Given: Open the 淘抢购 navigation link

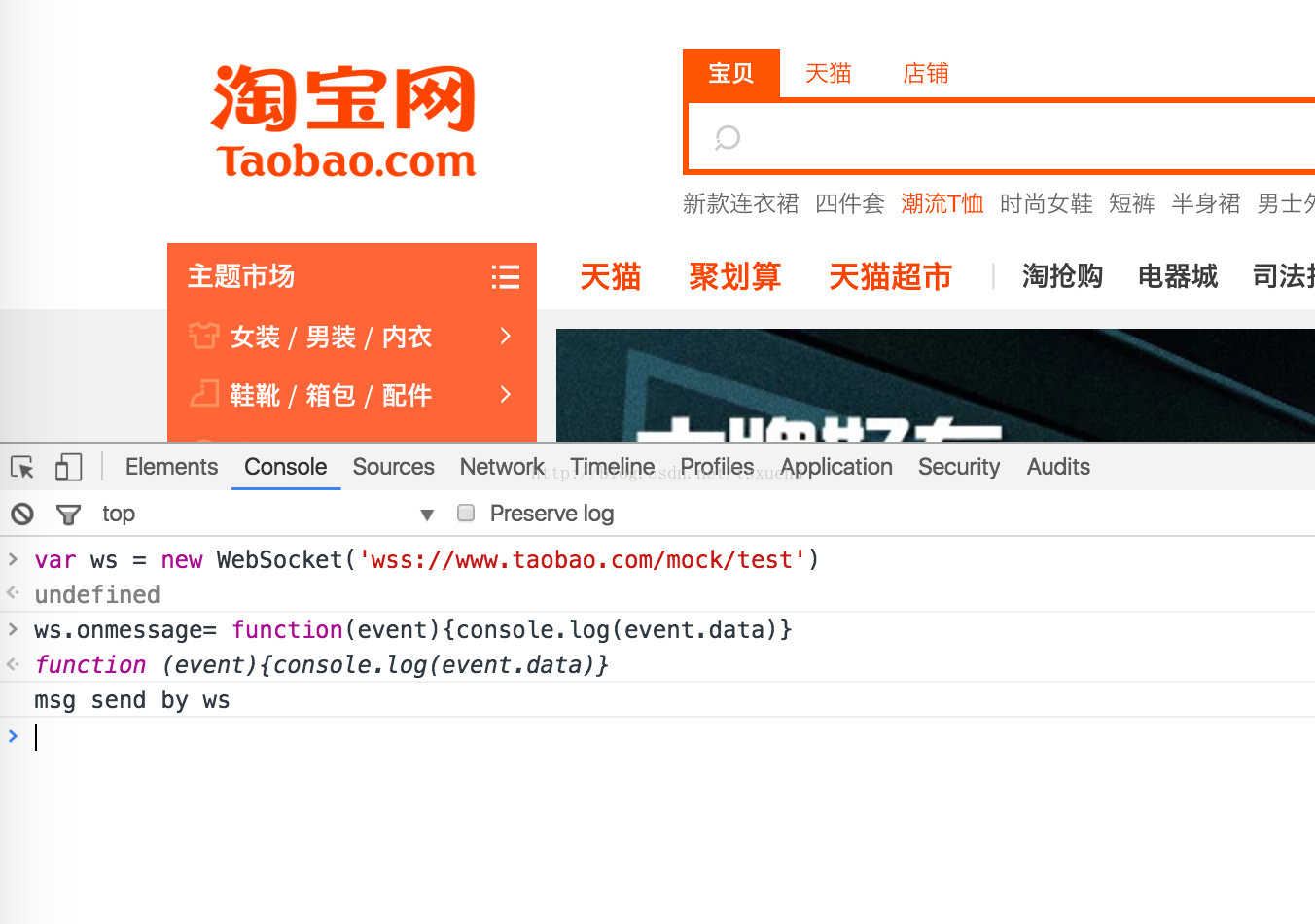Looking at the screenshot, I should [1062, 276].
